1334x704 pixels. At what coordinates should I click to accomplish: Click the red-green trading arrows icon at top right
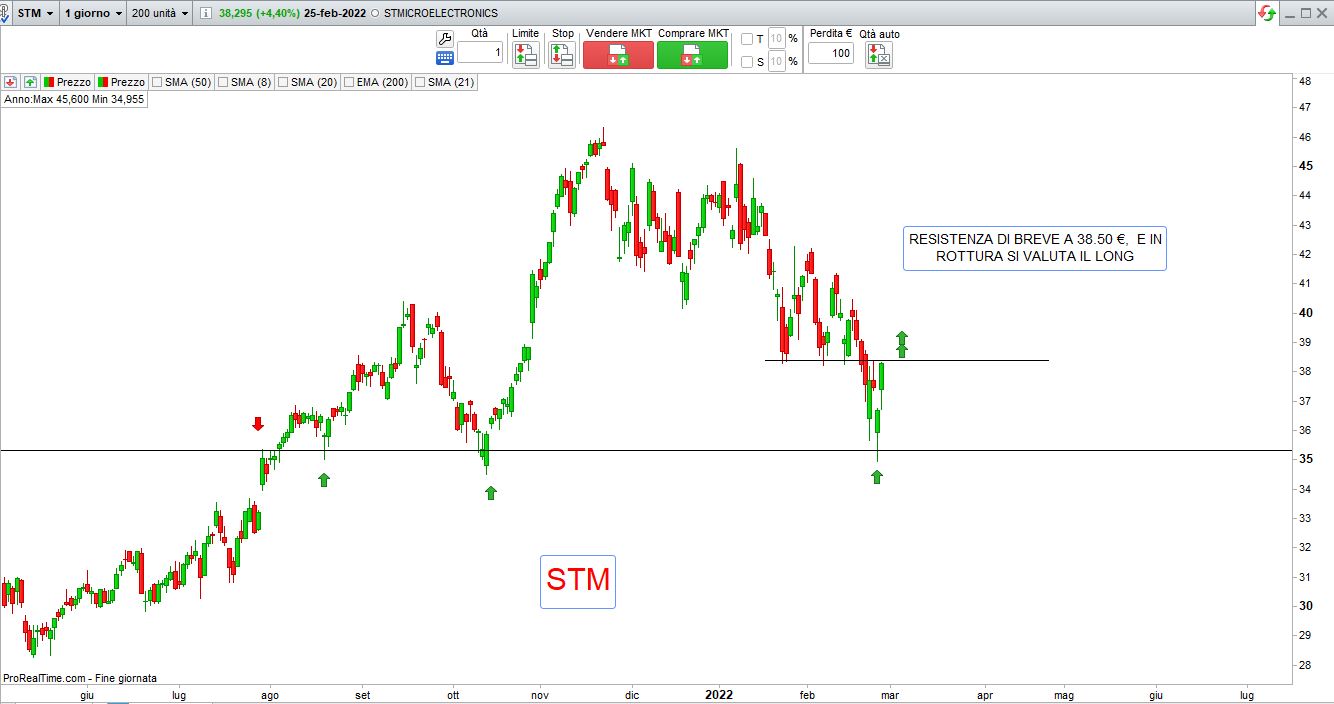pyautogui.click(x=1267, y=14)
